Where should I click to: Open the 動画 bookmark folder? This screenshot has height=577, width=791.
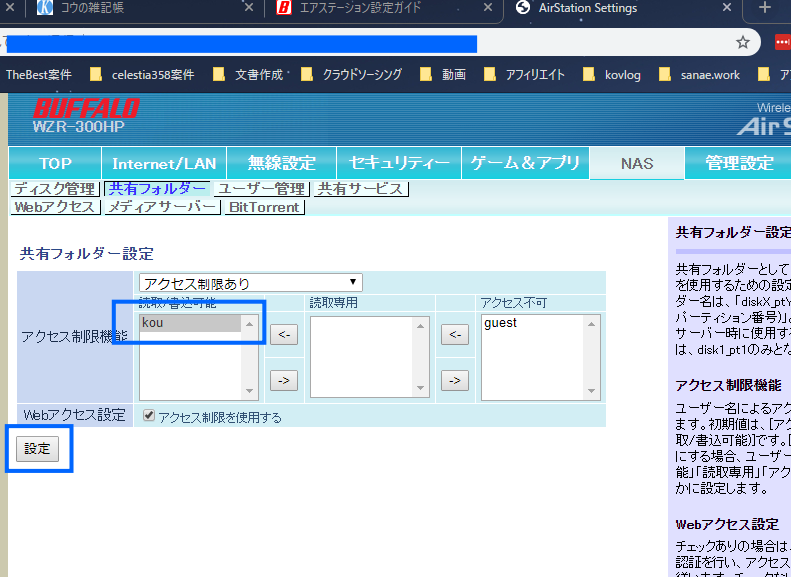click(x=442, y=74)
